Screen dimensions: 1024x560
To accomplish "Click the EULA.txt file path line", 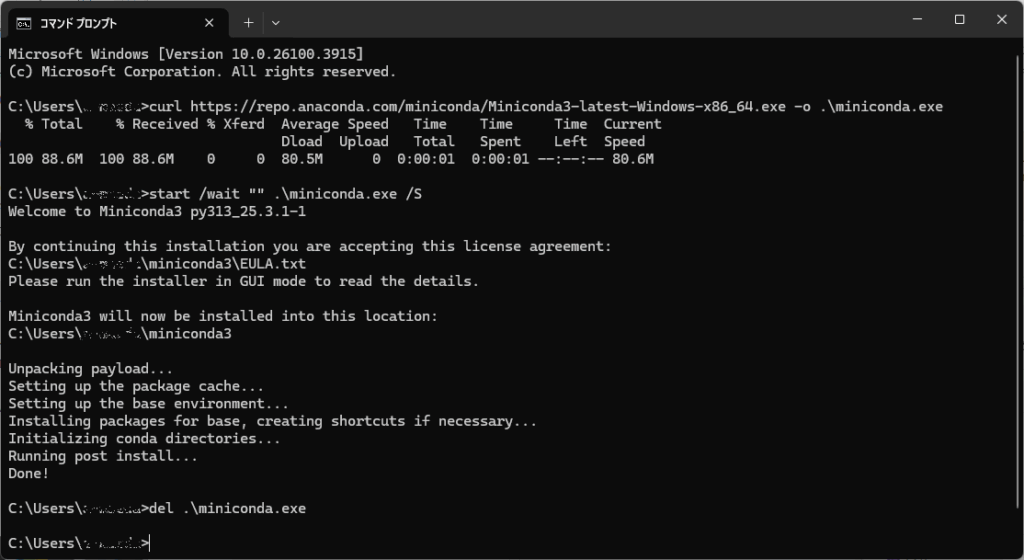I will [x=157, y=264].
